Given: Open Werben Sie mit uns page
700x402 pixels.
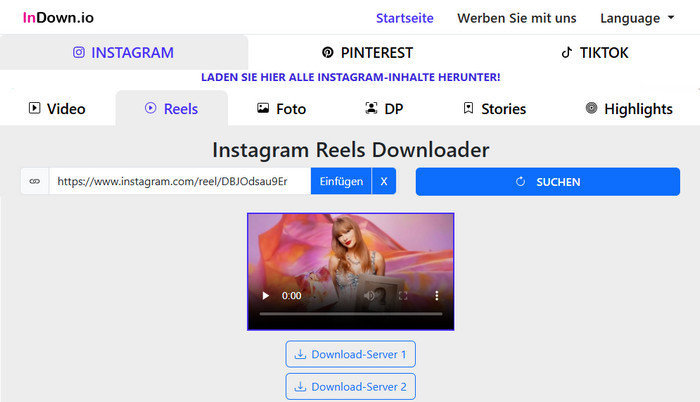Looking at the screenshot, I should [517, 18].
